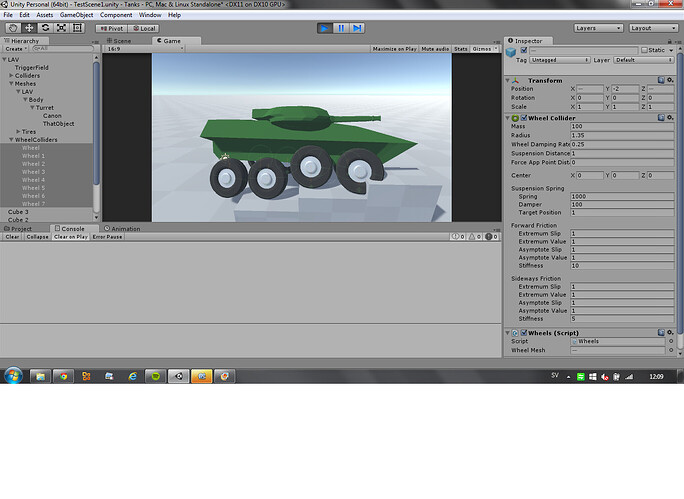The height and width of the screenshot is (499, 684).
Task: Open the Layers dropdown
Action: [x=599, y=28]
